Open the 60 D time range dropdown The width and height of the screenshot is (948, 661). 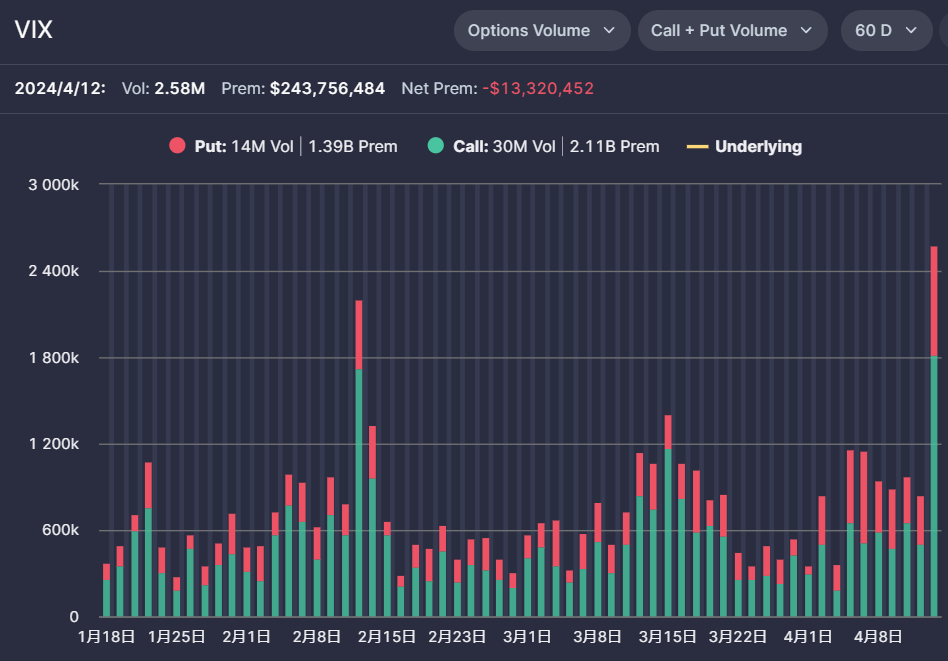pyautogui.click(x=885, y=31)
